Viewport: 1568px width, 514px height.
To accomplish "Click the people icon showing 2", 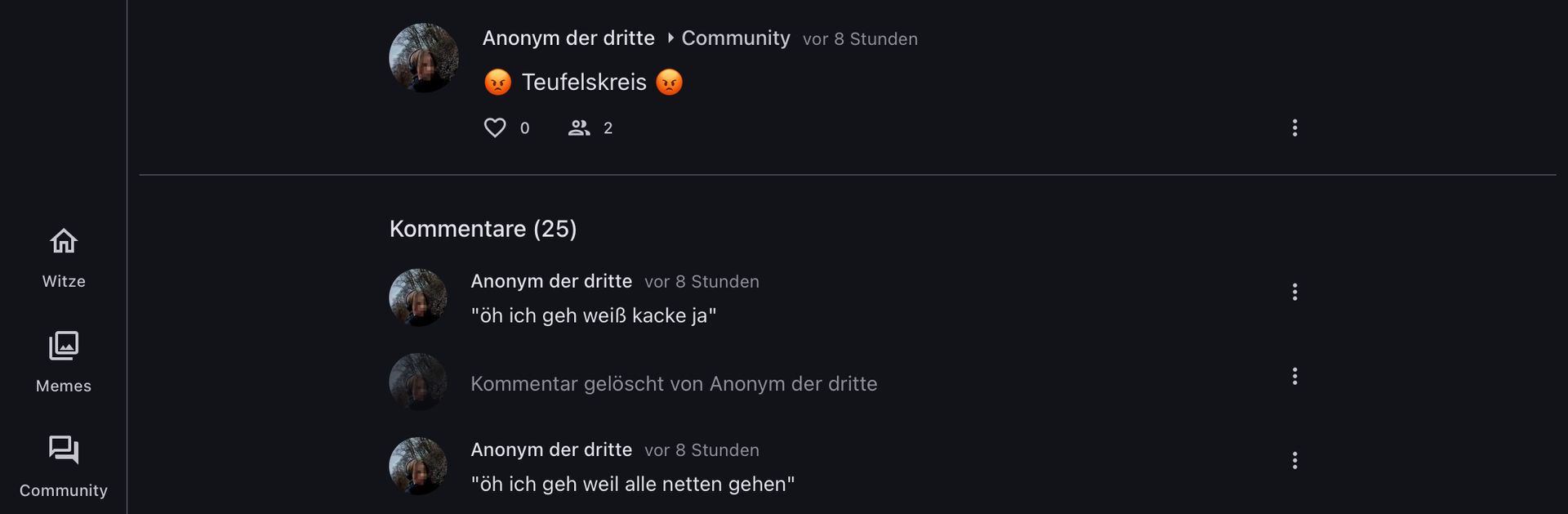I will [x=579, y=127].
